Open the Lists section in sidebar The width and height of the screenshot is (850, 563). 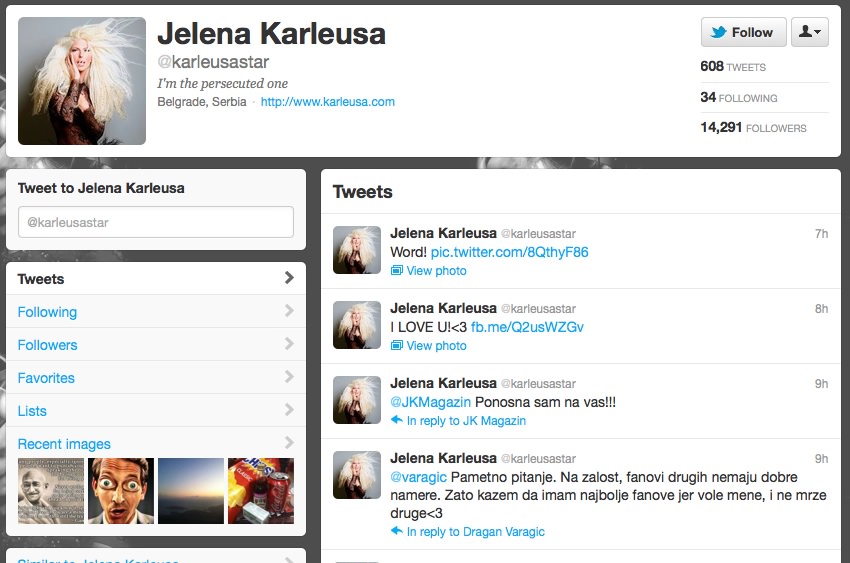coord(32,411)
